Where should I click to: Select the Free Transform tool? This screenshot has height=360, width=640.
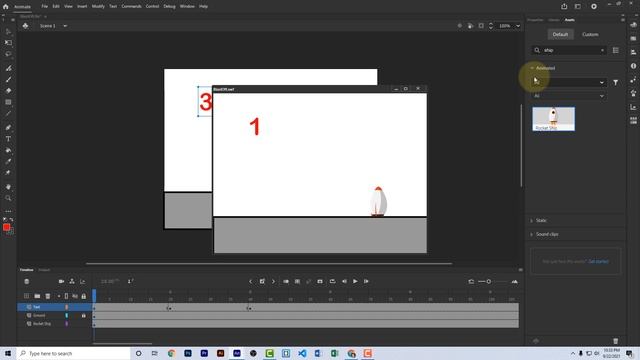pos(8,42)
